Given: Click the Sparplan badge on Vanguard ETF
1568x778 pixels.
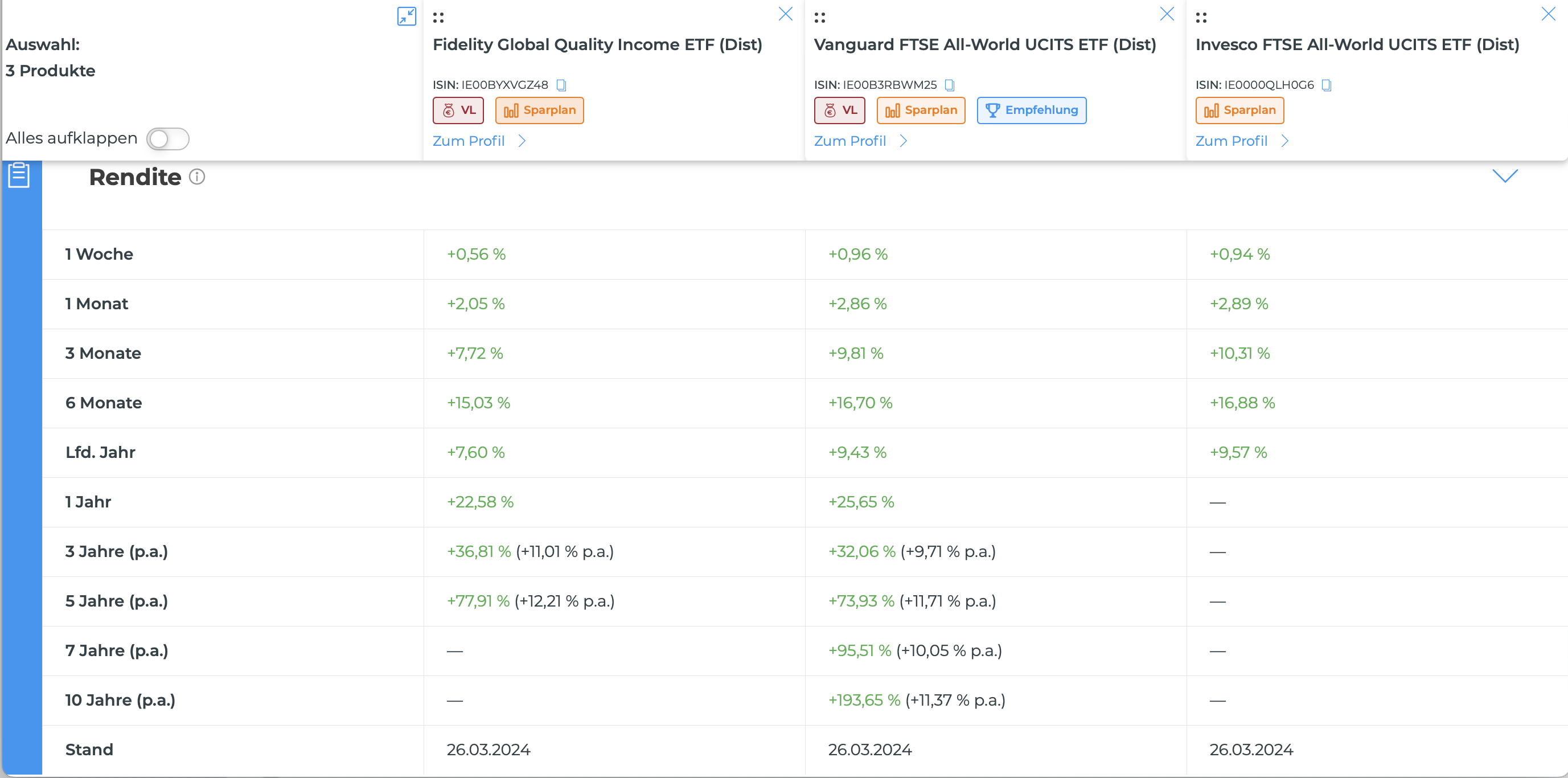Looking at the screenshot, I should [920, 110].
